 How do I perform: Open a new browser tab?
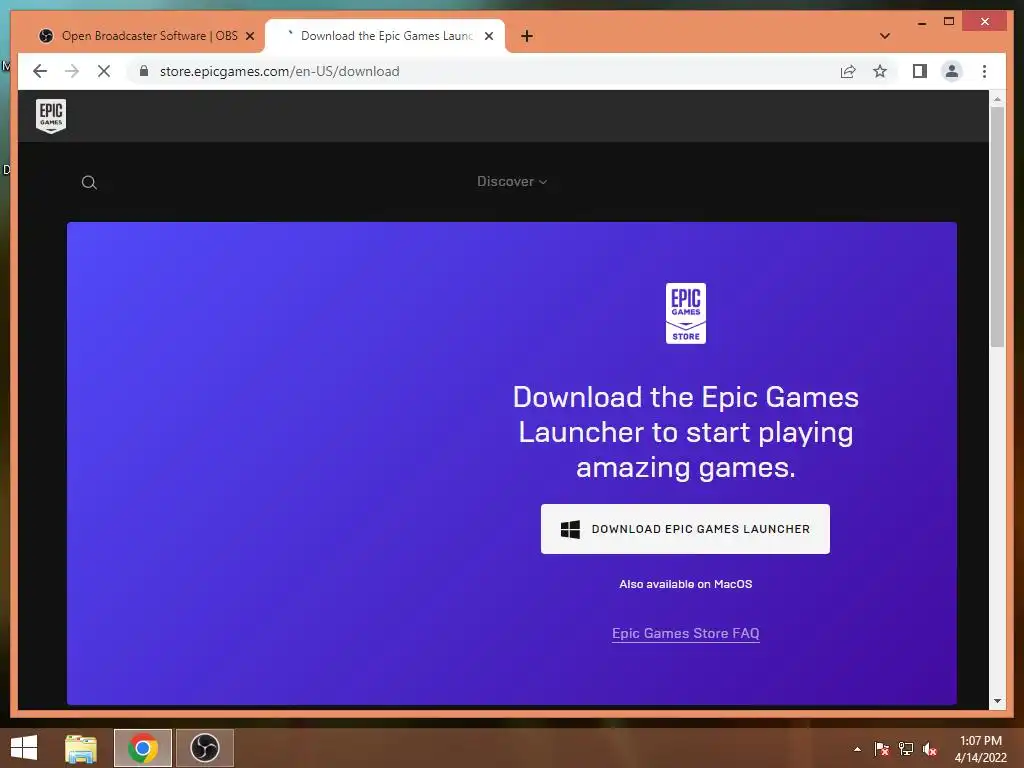pos(527,36)
